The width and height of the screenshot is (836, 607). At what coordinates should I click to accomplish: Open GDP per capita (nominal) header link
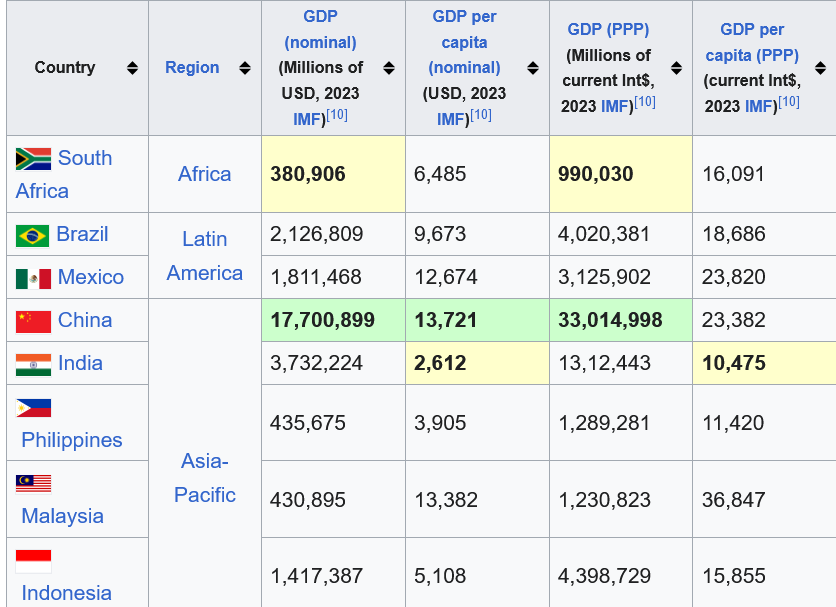[464, 42]
